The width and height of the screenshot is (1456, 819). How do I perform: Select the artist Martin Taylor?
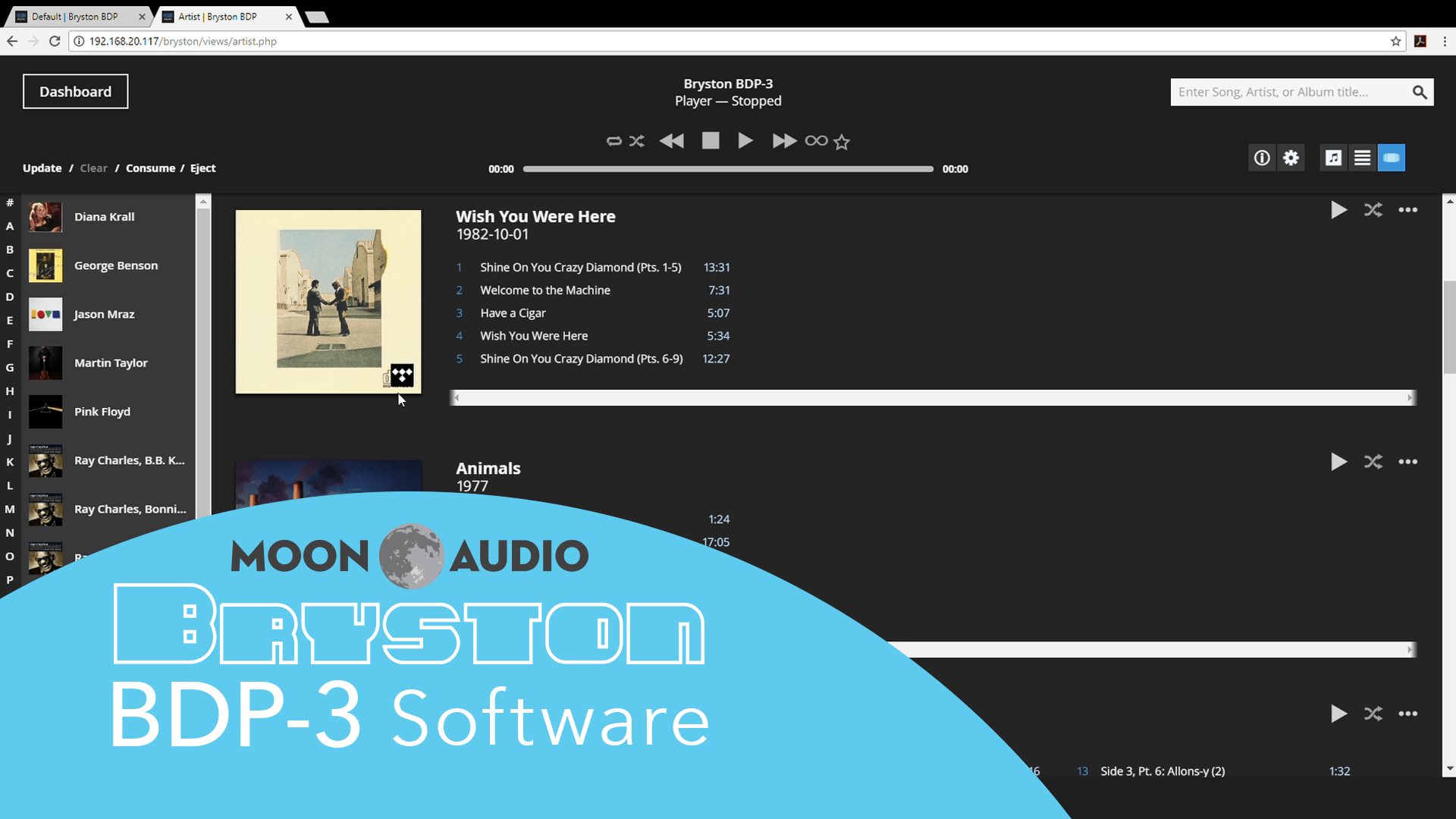(x=110, y=362)
